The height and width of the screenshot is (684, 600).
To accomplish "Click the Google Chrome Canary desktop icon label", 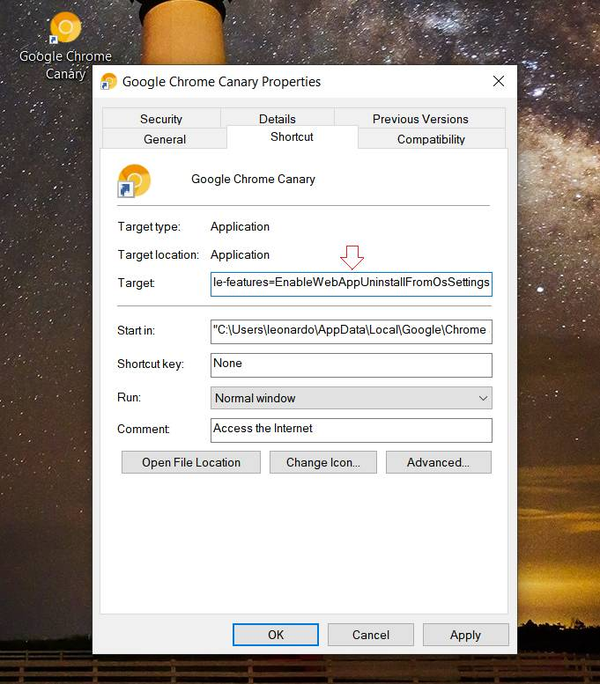I will pyautogui.click(x=65, y=65).
